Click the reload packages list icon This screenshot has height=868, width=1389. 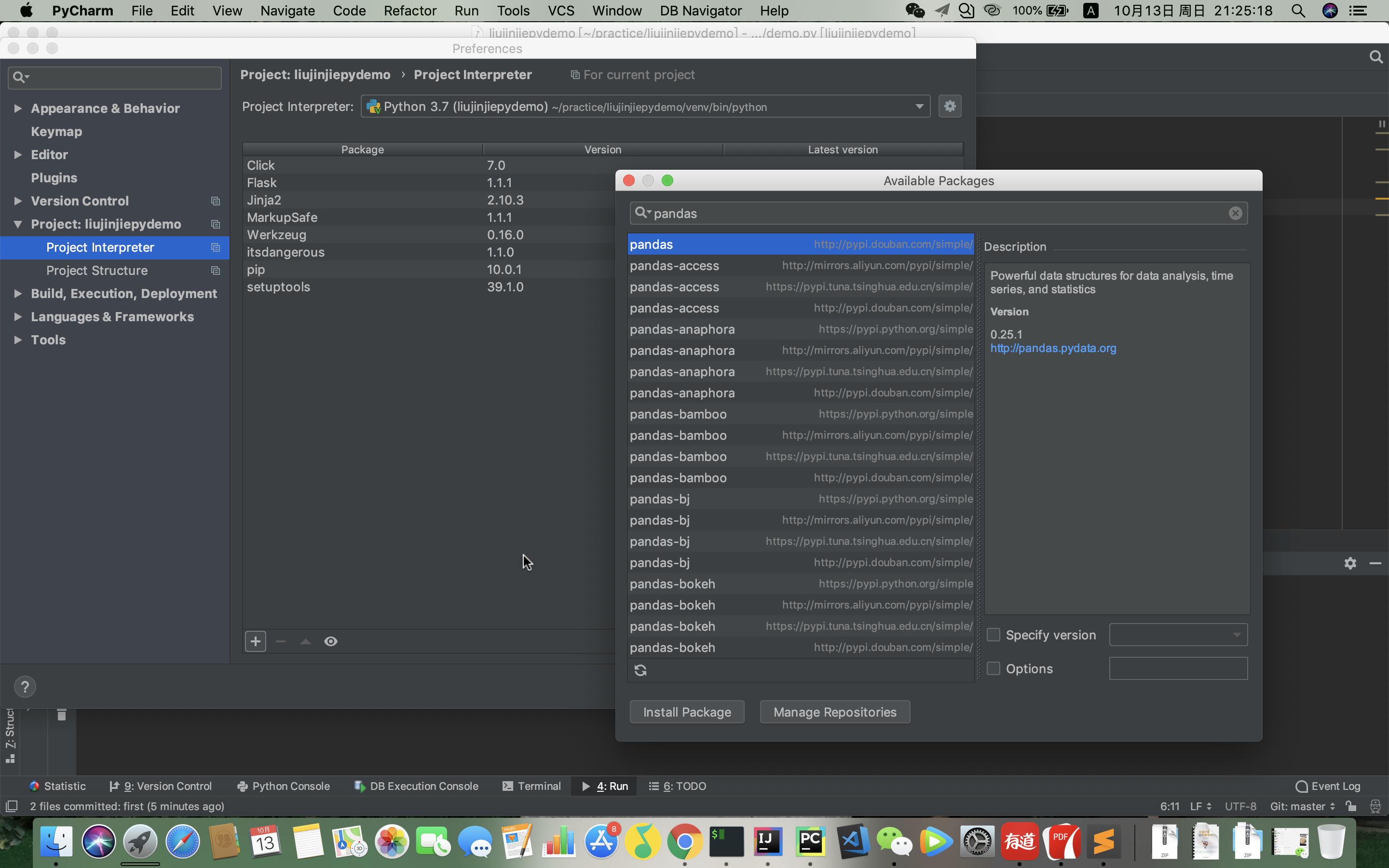tap(640, 670)
